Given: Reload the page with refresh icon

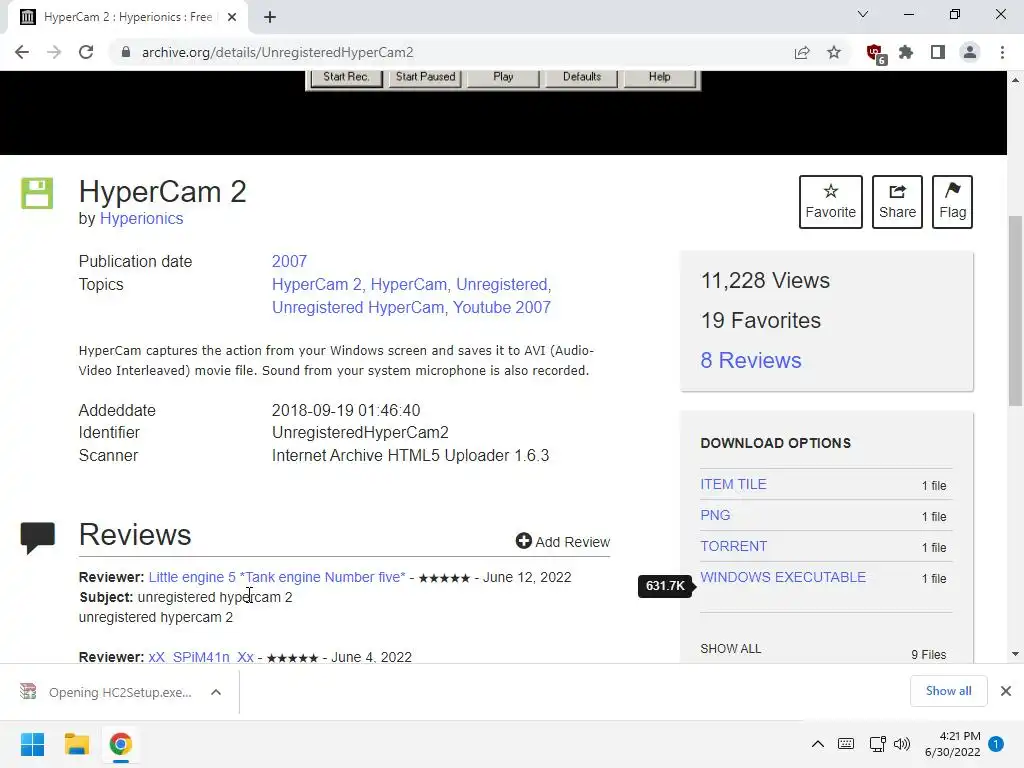Looking at the screenshot, I should point(86,52).
